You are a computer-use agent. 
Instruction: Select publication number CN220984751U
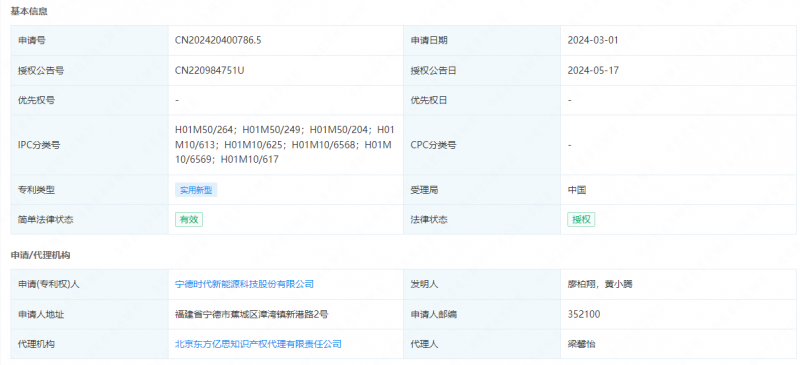click(210, 70)
